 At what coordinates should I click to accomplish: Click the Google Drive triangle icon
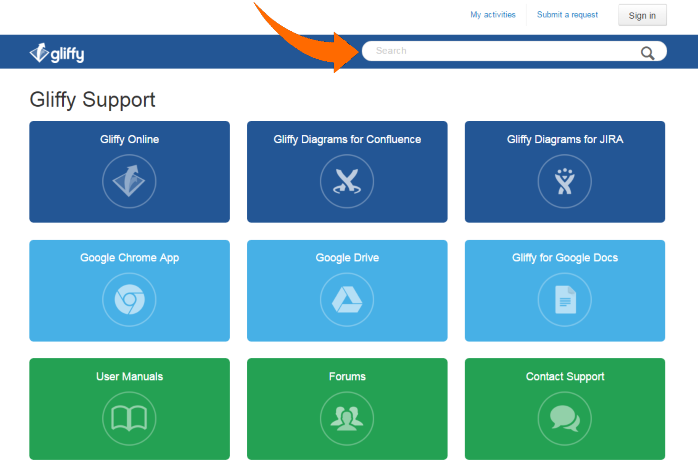347,300
